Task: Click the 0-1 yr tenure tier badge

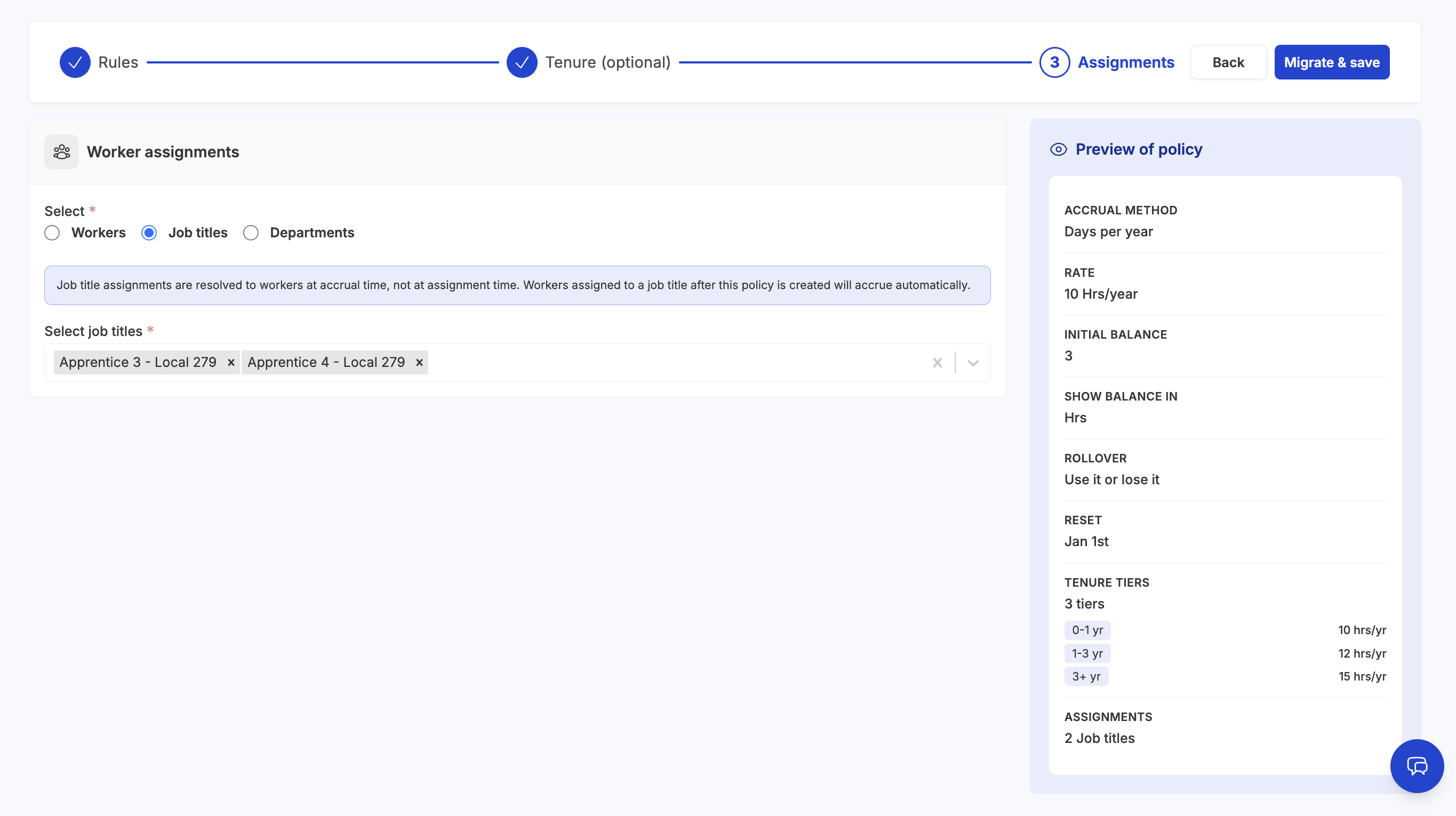Action: 1087,629
